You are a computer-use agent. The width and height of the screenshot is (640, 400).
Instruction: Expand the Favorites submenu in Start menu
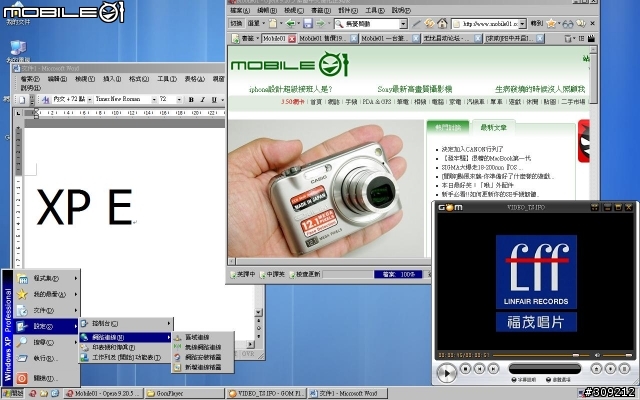(x=46, y=294)
